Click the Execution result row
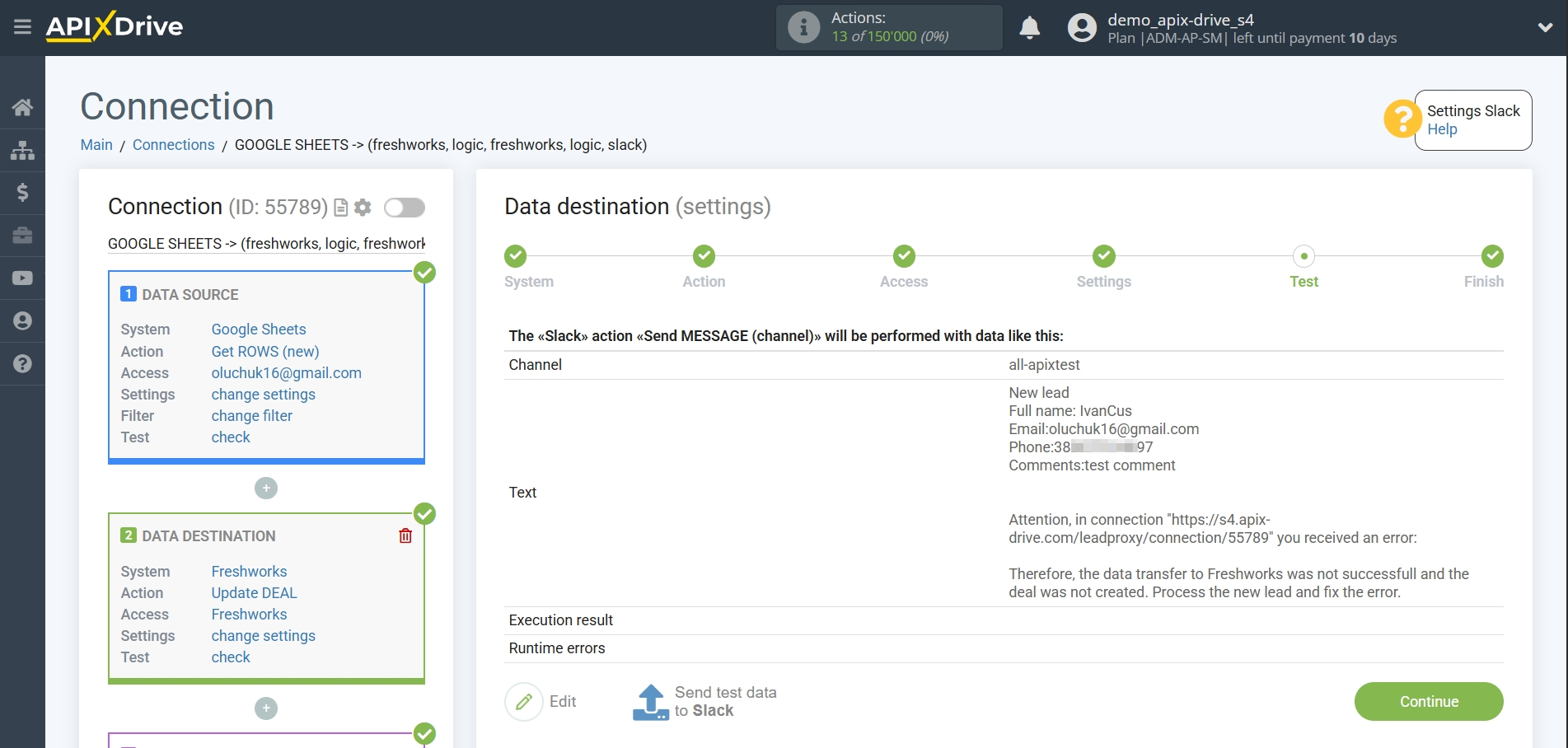The width and height of the screenshot is (1568, 748). coord(1004,620)
